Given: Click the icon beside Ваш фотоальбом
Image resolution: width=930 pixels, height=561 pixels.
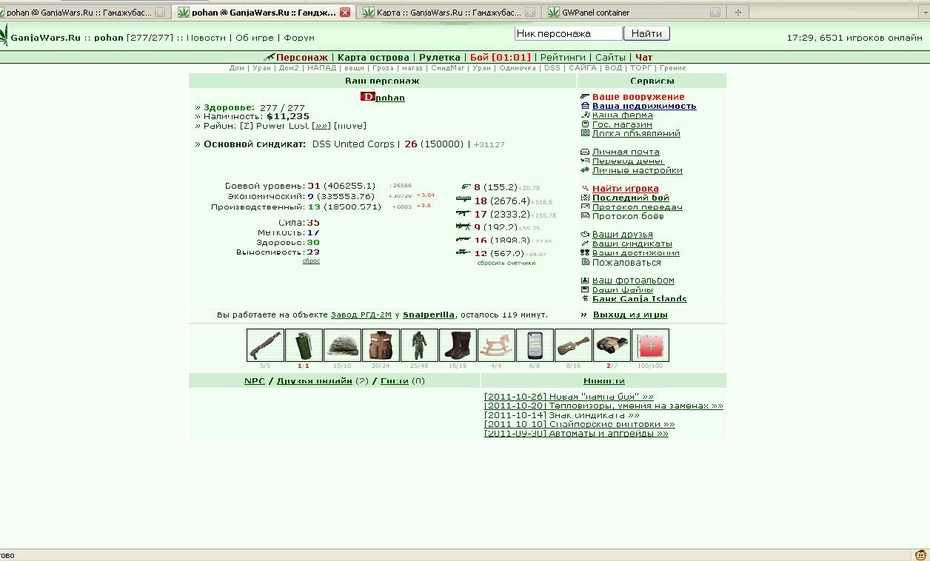Looking at the screenshot, I should [x=585, y=280].
